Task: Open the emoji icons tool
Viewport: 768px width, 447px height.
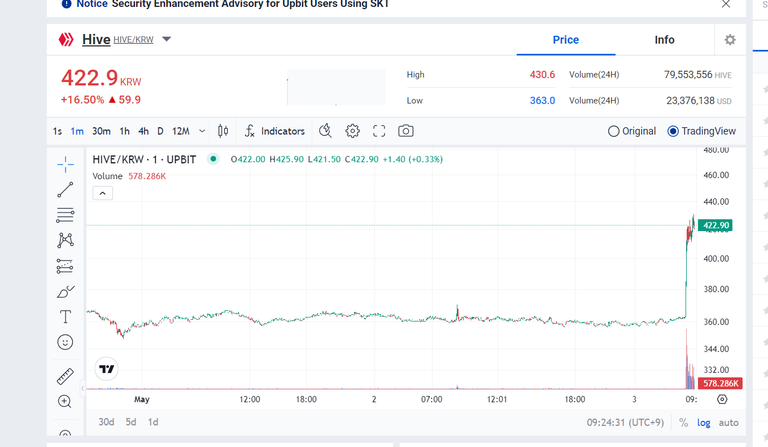Action: [65, 342]
